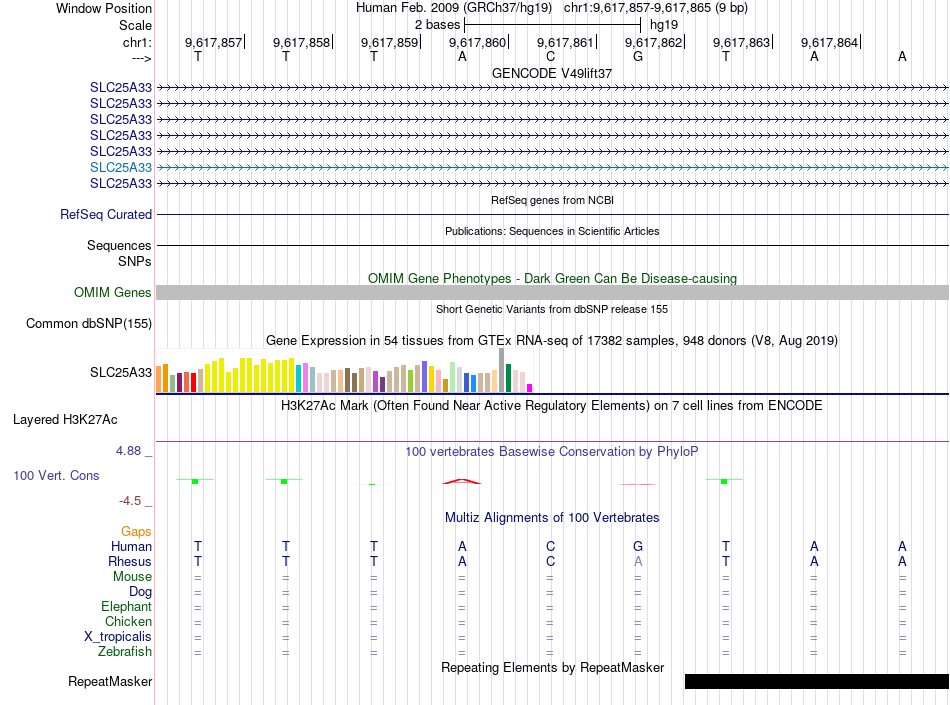Click 'Multiz Alignments of 100 Vertebrates' title

(552, 517)
